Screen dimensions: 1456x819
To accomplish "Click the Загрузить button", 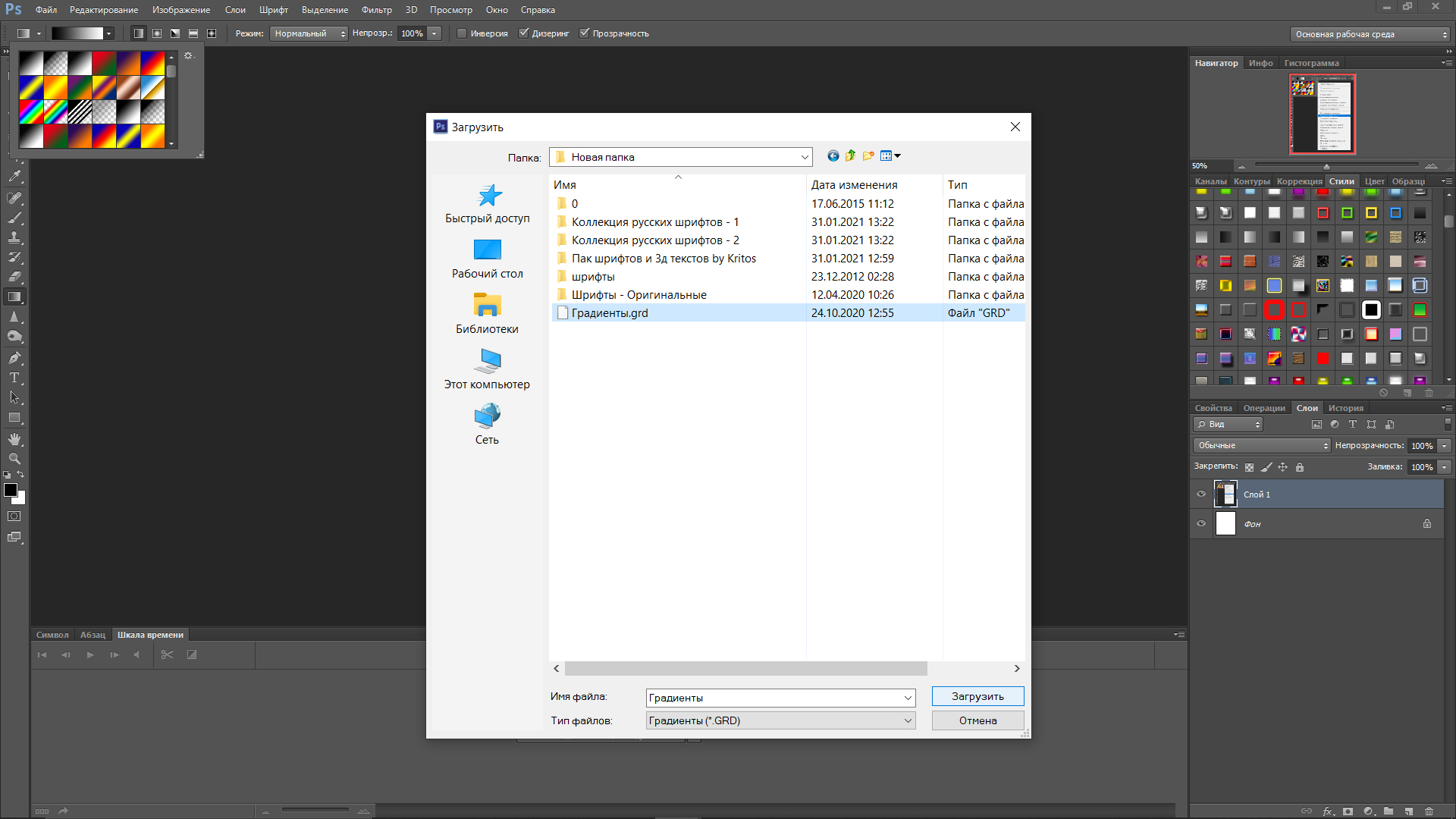I will [977, 696].
